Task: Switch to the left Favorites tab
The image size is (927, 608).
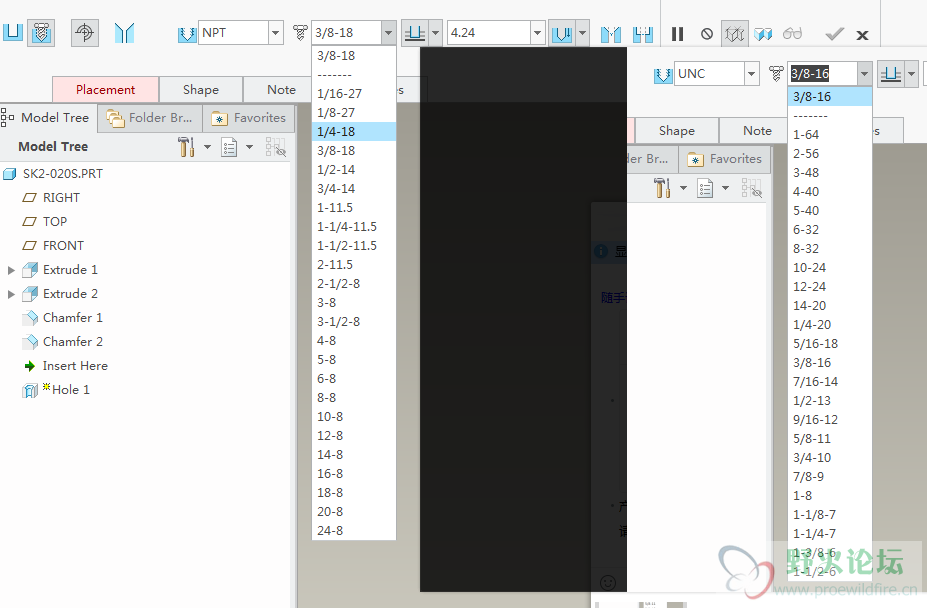Action: (249, 118)
